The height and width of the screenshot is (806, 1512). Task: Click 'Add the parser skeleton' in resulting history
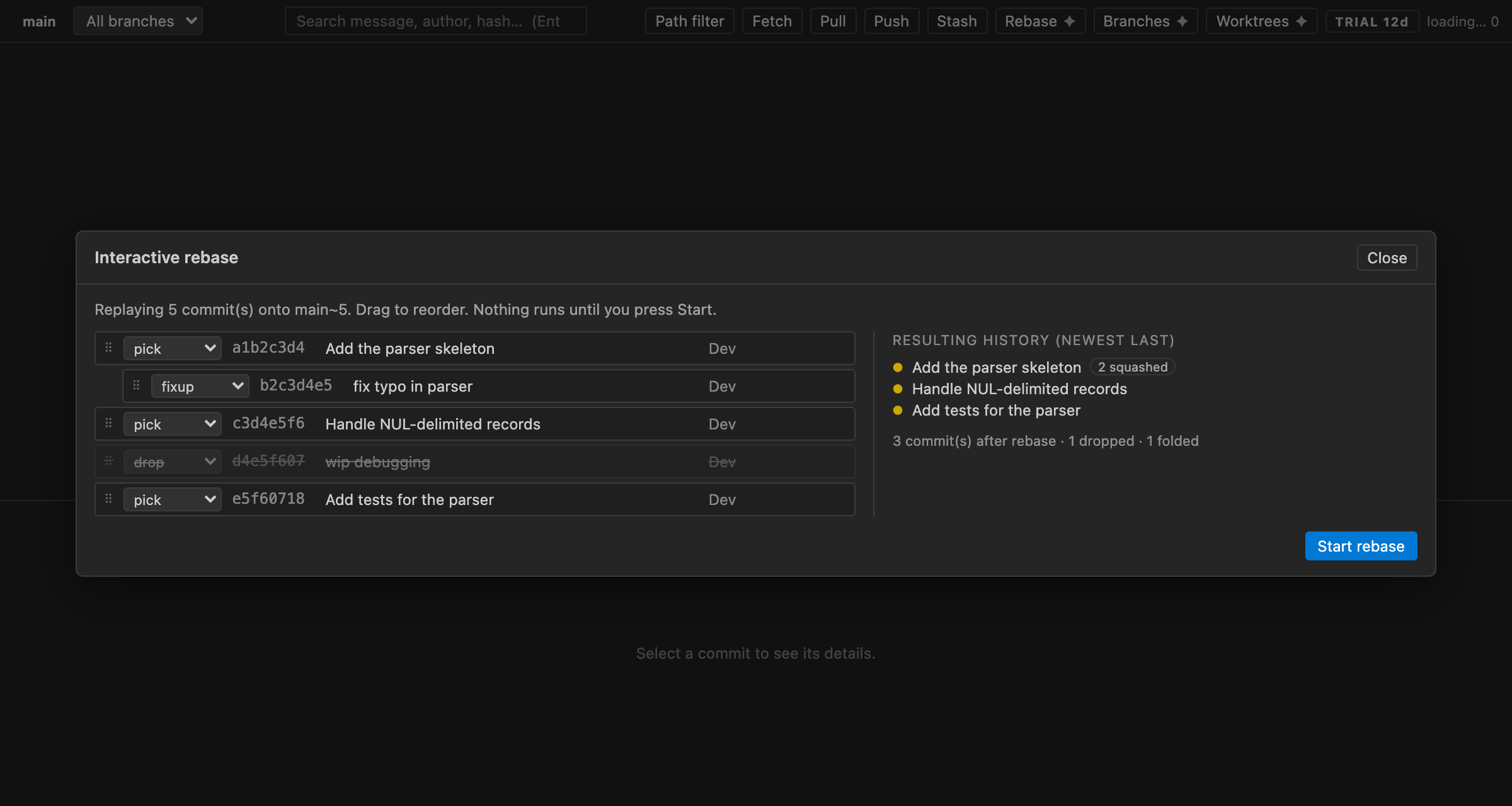pos(996,367)
